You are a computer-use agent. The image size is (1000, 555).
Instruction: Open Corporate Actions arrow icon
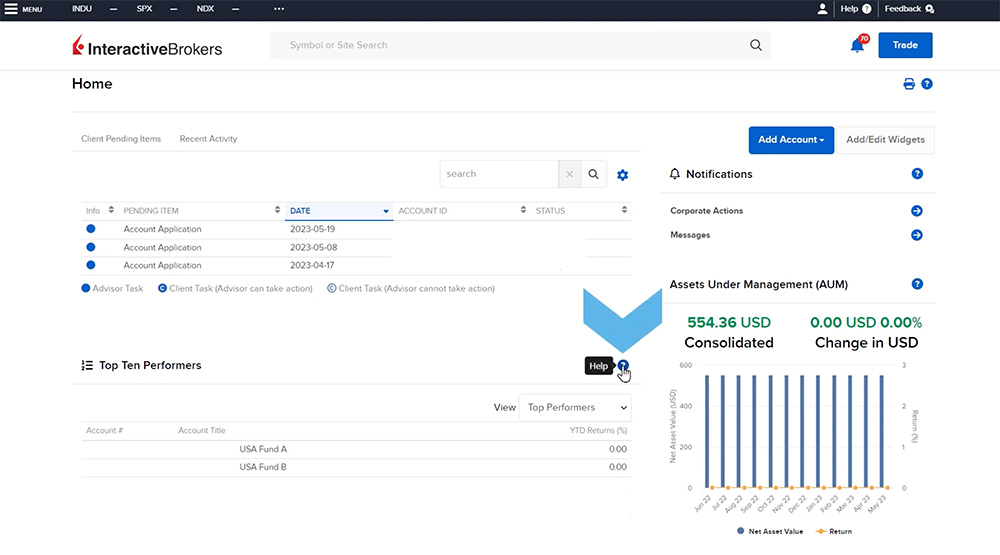click(916, 211)
